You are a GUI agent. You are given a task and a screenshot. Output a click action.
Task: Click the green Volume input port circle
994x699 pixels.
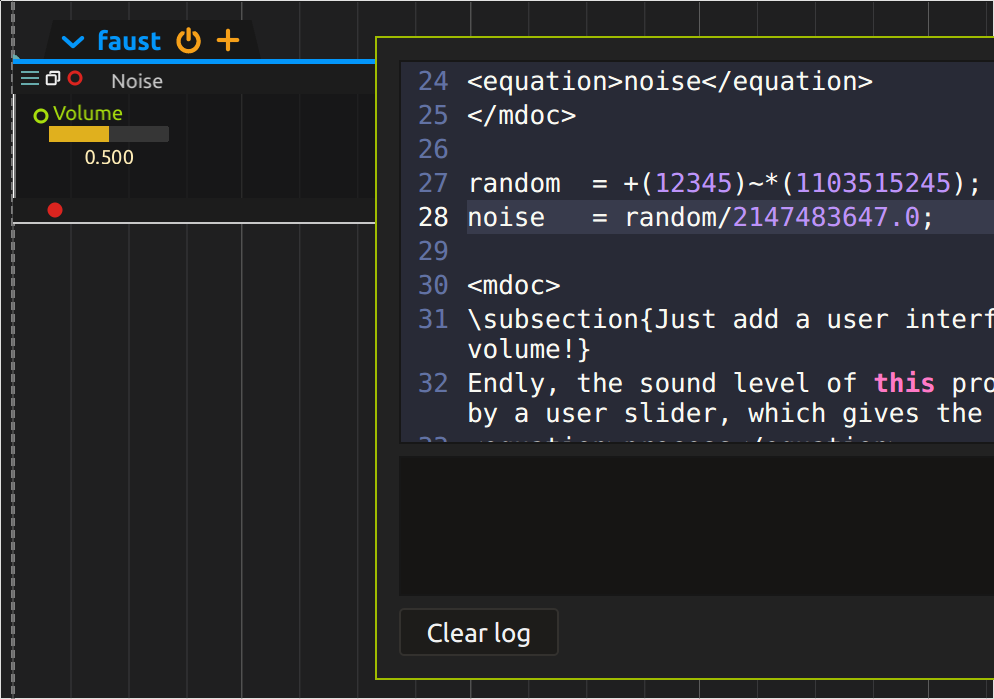point(41,115)
